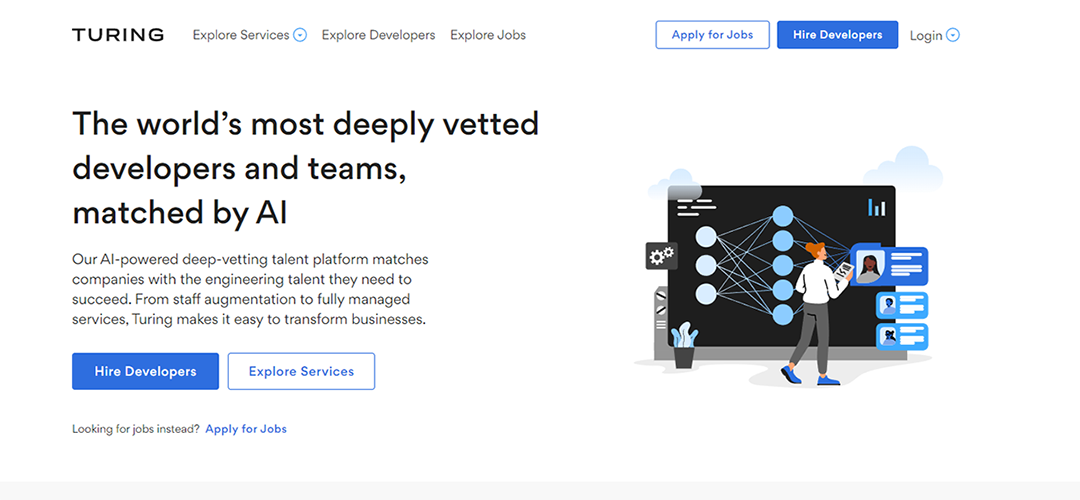This screenshot has height=500, width=1080.
Task: Select the Login text in header
Action: pos(926,36)
